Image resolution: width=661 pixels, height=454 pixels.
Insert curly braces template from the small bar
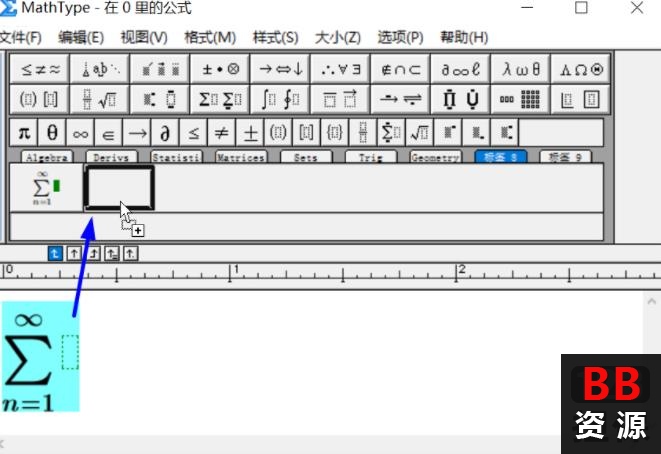click(335, 133)
